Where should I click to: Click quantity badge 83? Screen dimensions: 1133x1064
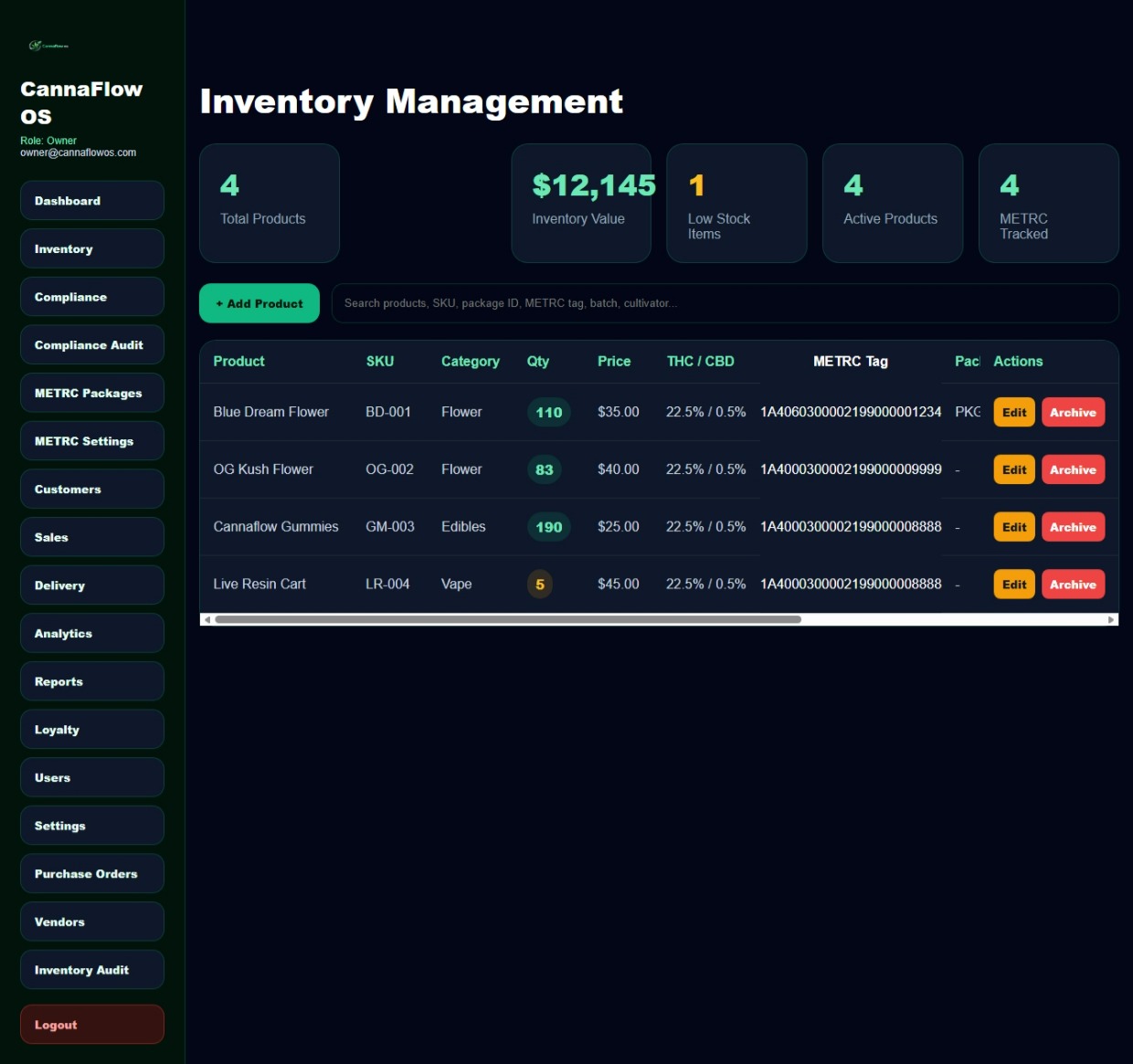545,469
